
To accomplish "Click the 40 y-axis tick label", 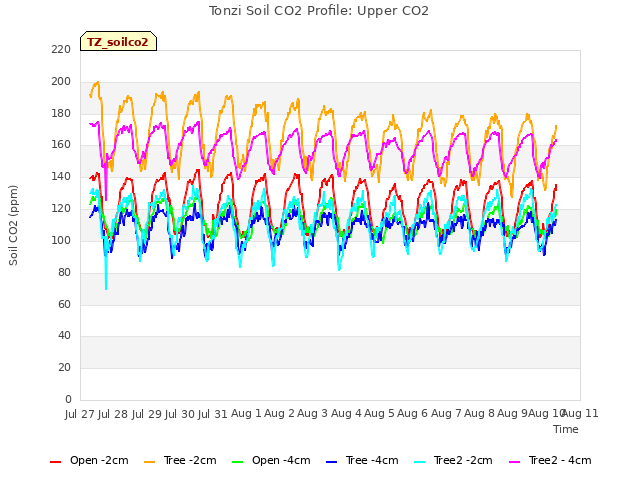I will 64,336.
